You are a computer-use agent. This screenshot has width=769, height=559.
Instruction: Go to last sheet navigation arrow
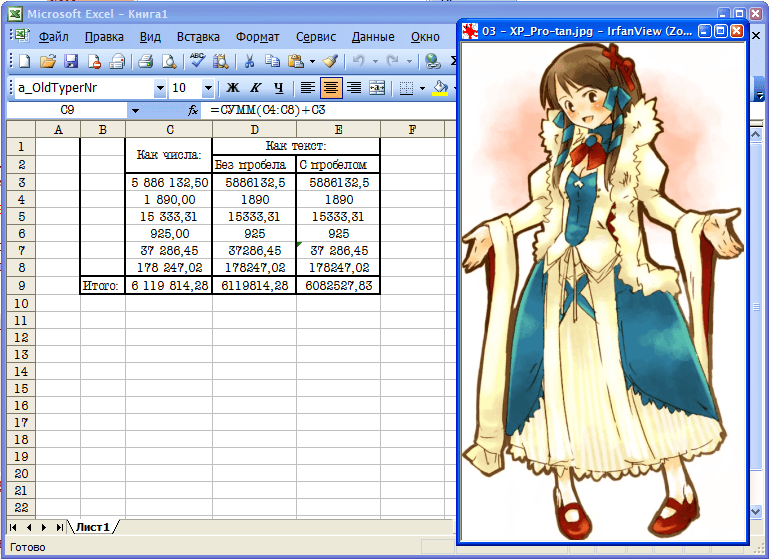(x=59, y=528)
